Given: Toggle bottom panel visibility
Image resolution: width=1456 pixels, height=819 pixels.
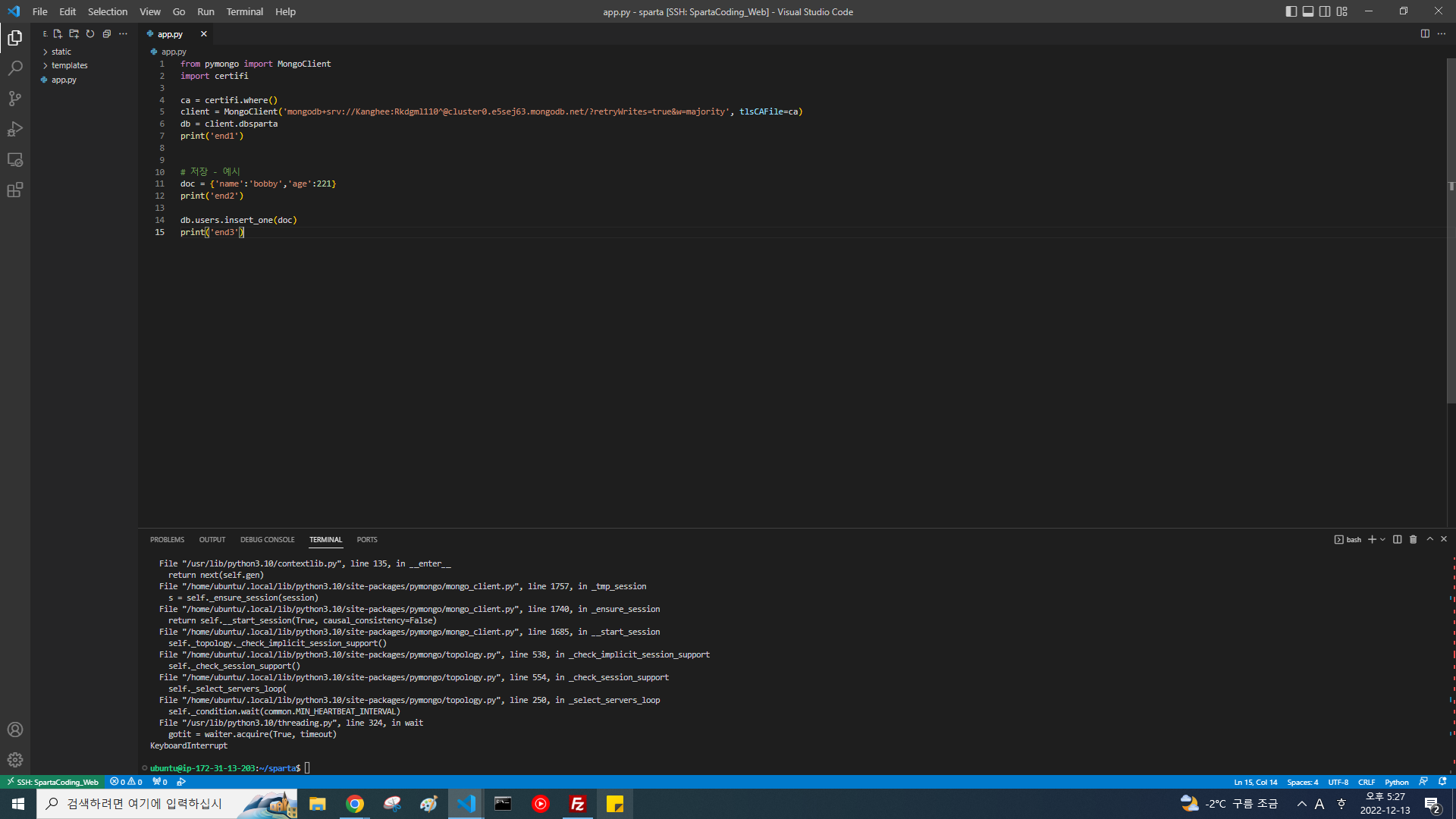Looking at the screenshot, I should click(1308, 11).
